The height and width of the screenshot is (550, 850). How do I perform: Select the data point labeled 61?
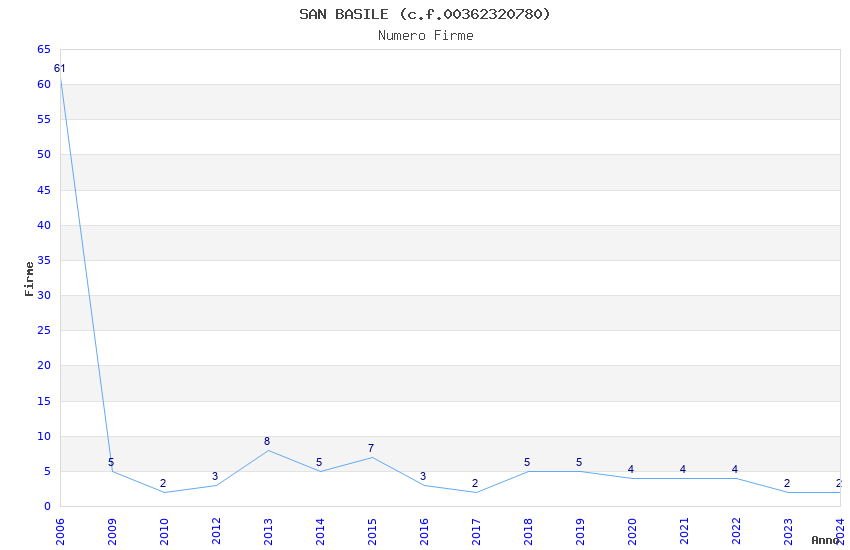coord(60,69)
